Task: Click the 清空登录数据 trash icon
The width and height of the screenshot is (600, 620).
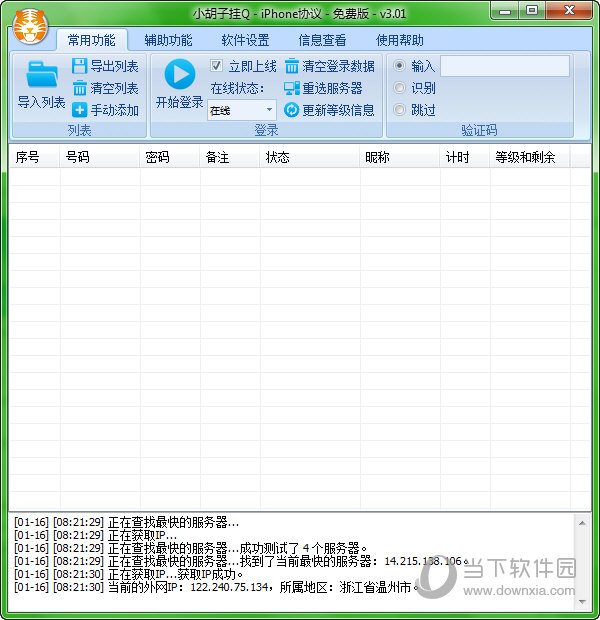Action: click(x=292, y=66)
